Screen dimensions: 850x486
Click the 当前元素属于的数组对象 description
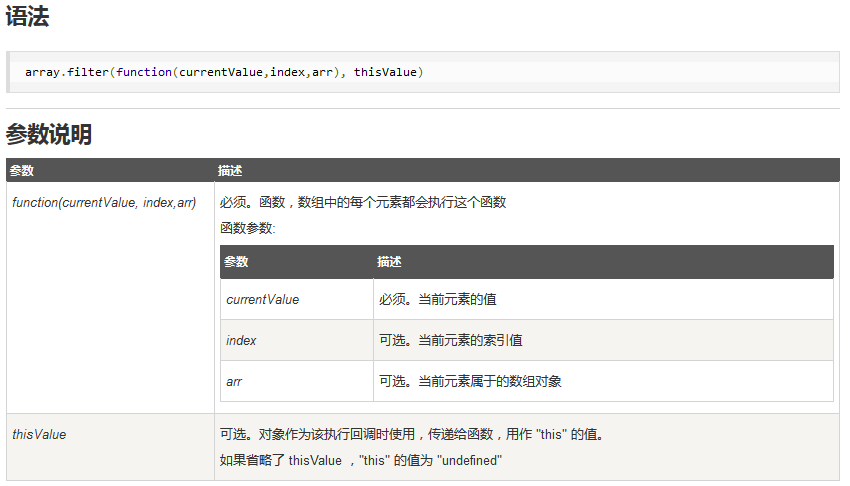(490, 381)
